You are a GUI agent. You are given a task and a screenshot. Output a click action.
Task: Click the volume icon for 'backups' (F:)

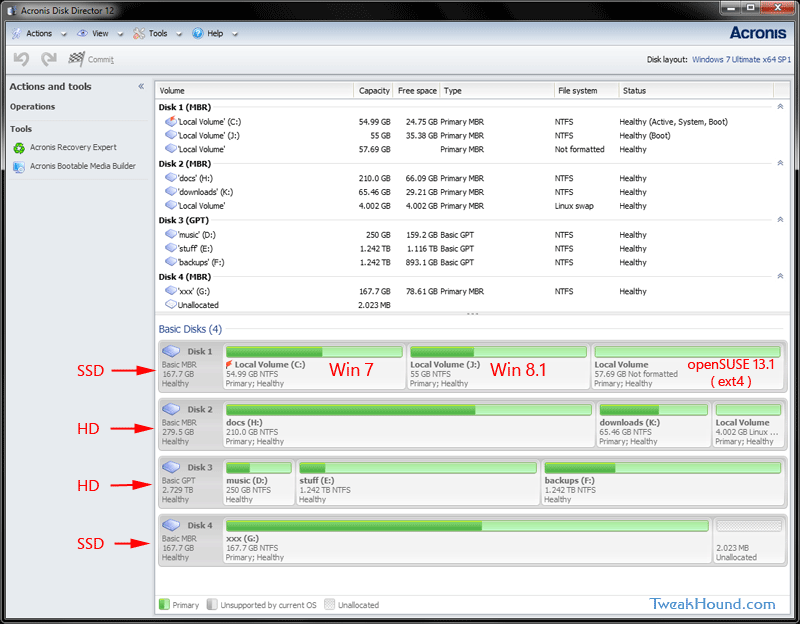pyautogui.click(x=171, y=262)
